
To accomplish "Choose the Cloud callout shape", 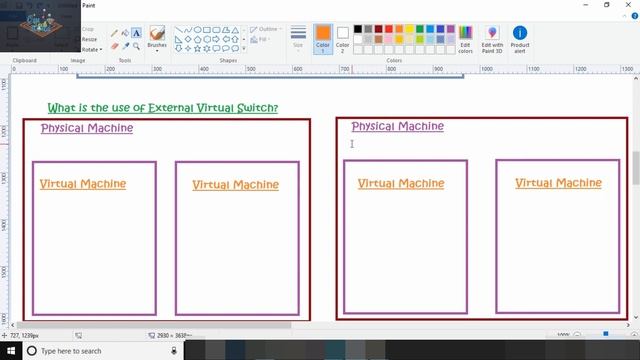I will coord(235,49).
